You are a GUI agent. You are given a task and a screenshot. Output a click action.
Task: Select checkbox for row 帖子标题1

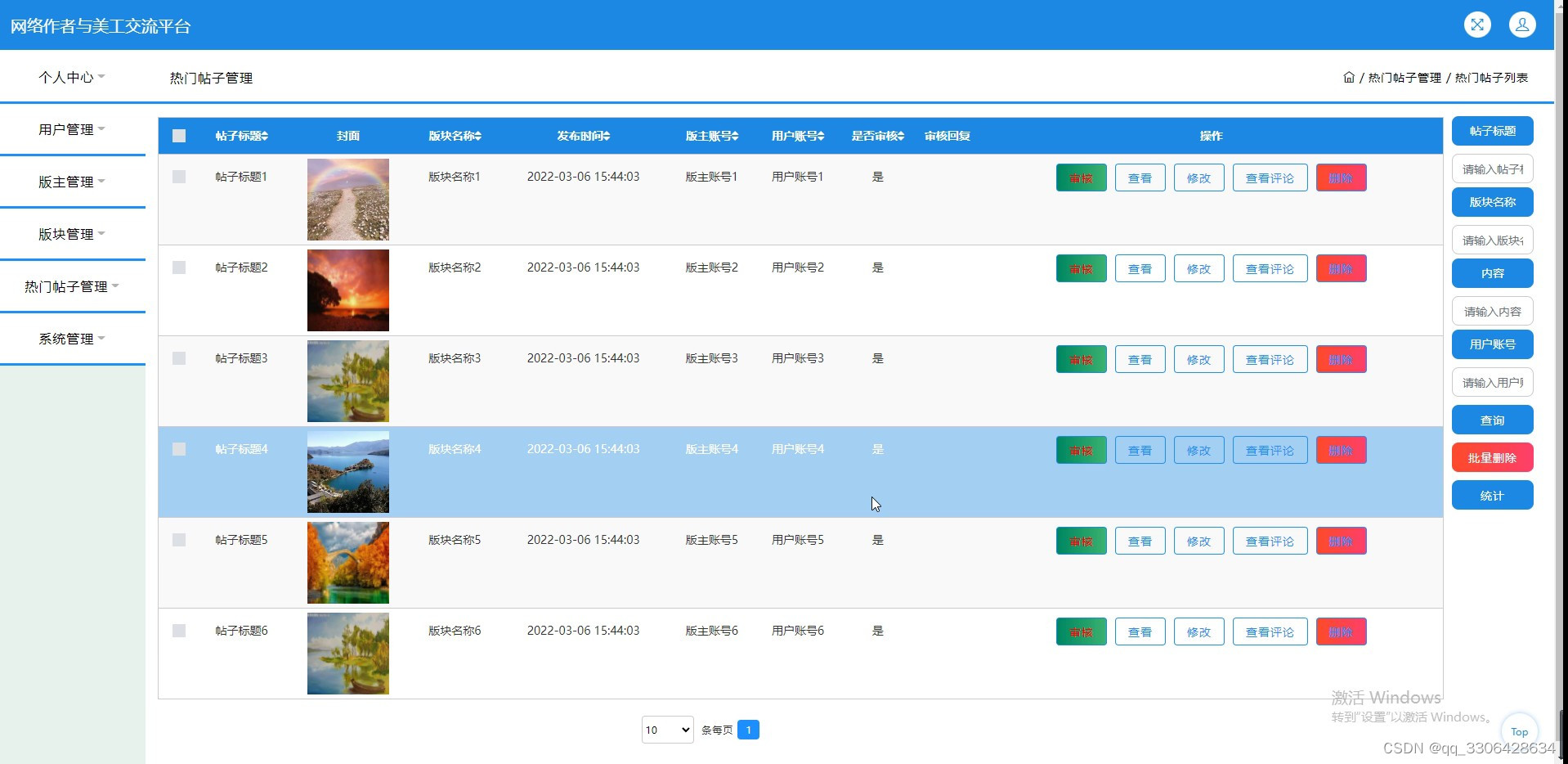(x=179, y=177)
